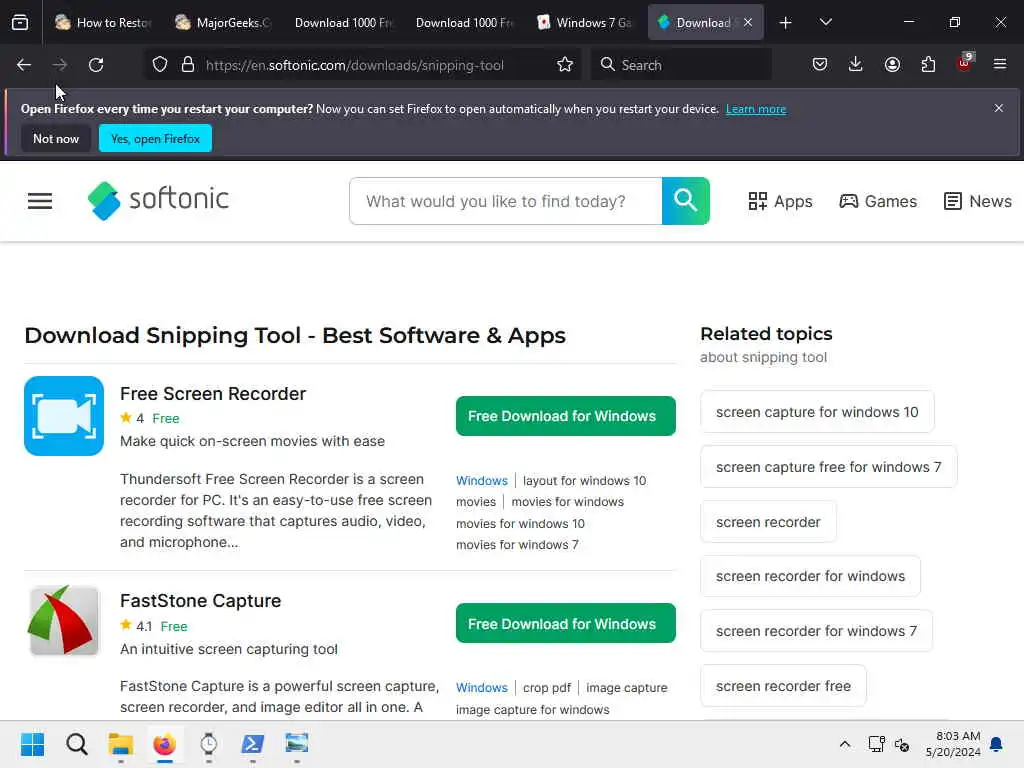The height and width of the screenshot is (768, 1024).
Task: Open the taskbar clock and date
Action: (x=953, y=744)
